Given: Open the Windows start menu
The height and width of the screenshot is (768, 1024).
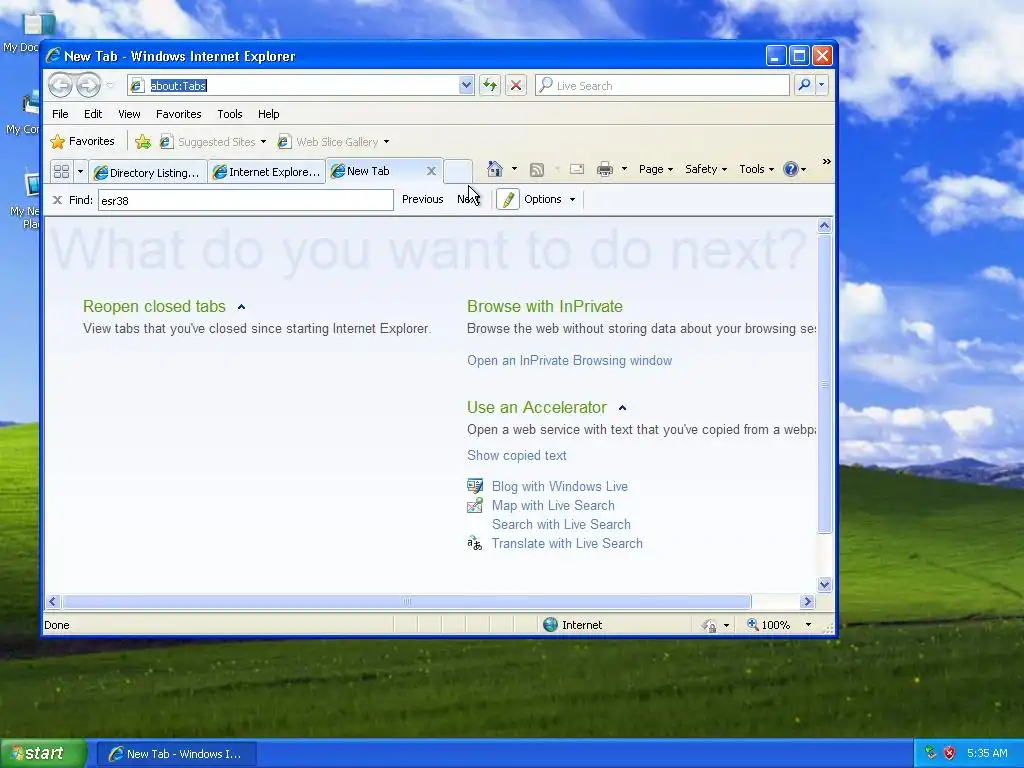Looking at the screenshot, I should (43, 754).
